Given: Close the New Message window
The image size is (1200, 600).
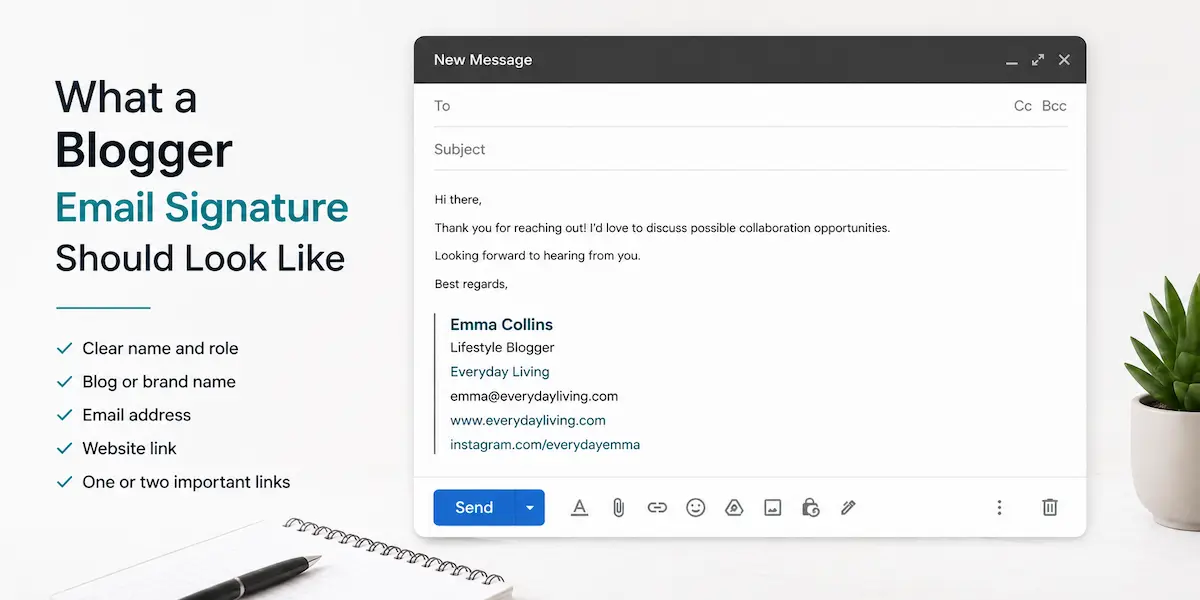Looking at the screenshot, I should coord(1064,60).
